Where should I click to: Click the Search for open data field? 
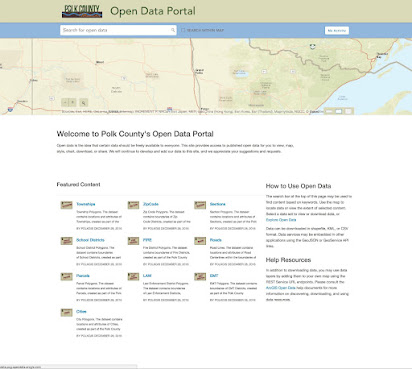[118, 30]
